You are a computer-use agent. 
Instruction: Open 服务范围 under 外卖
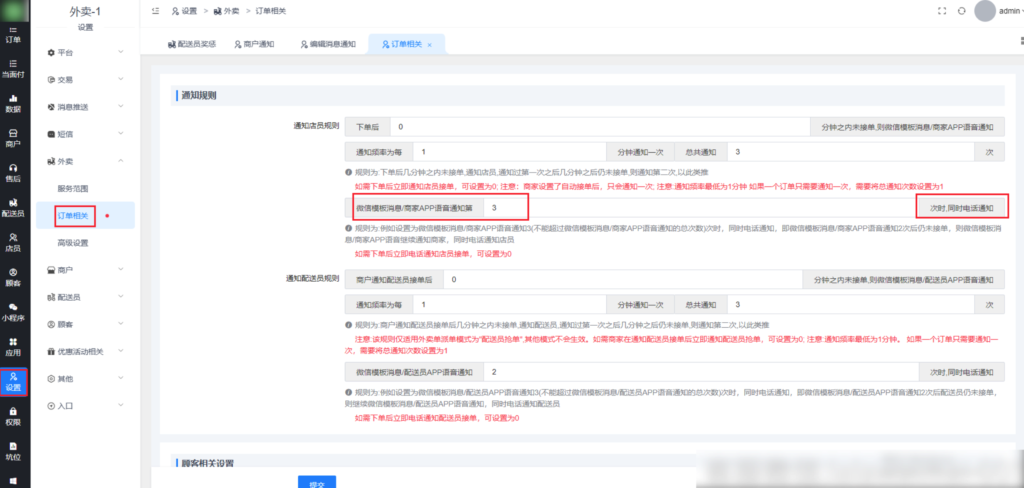tap(72, 188)
